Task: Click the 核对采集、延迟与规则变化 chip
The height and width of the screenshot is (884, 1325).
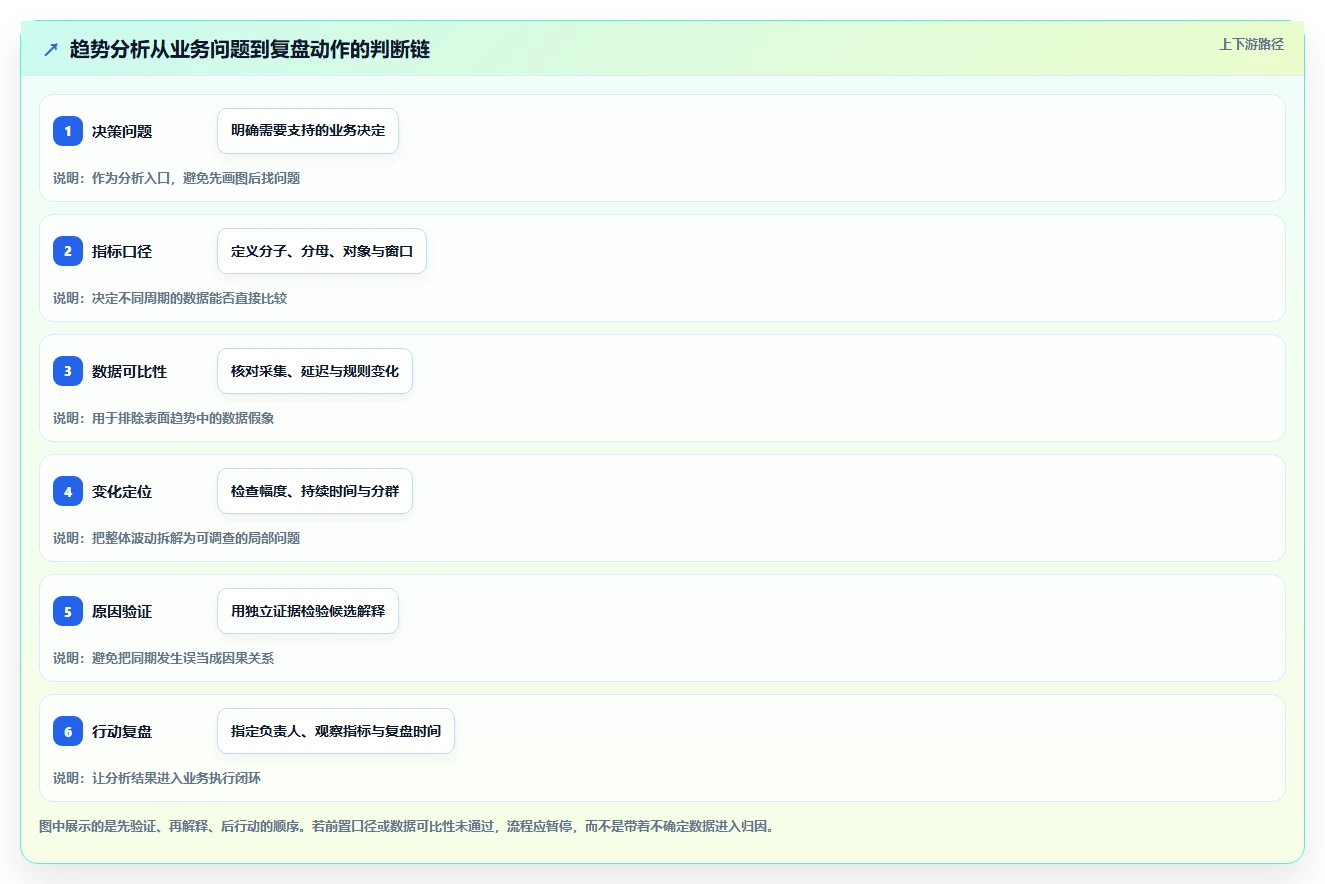Action: click(x=315, y=371)
